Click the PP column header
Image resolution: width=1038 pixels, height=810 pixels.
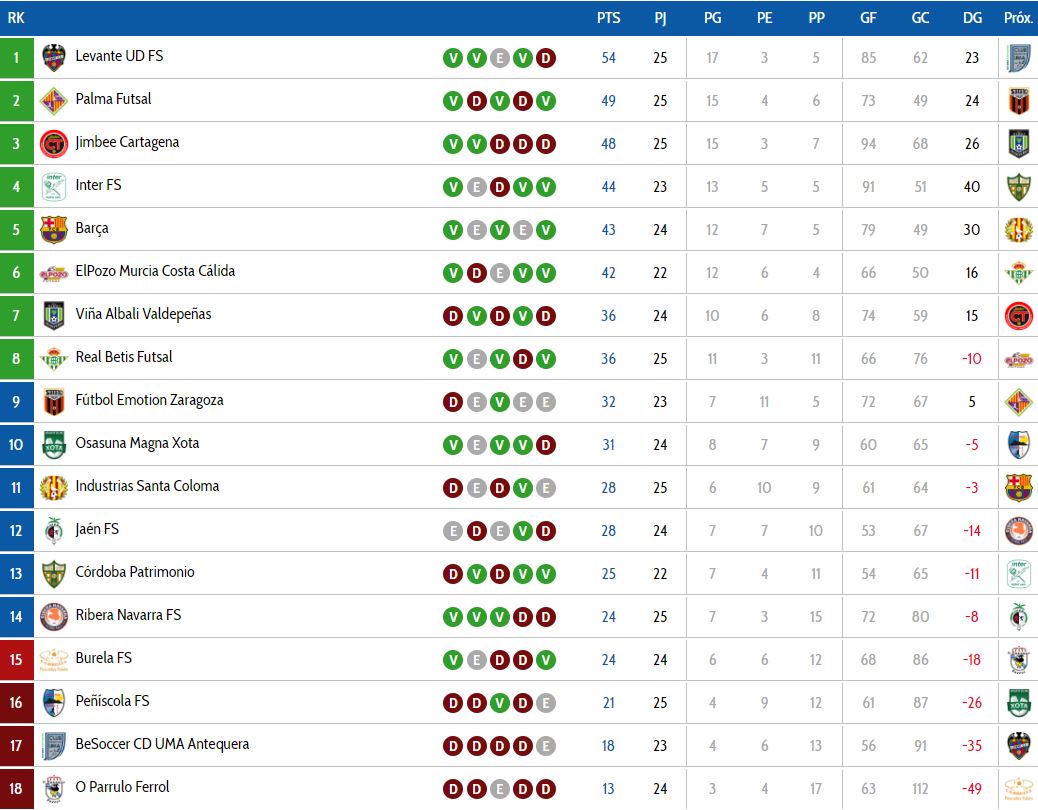816,18
